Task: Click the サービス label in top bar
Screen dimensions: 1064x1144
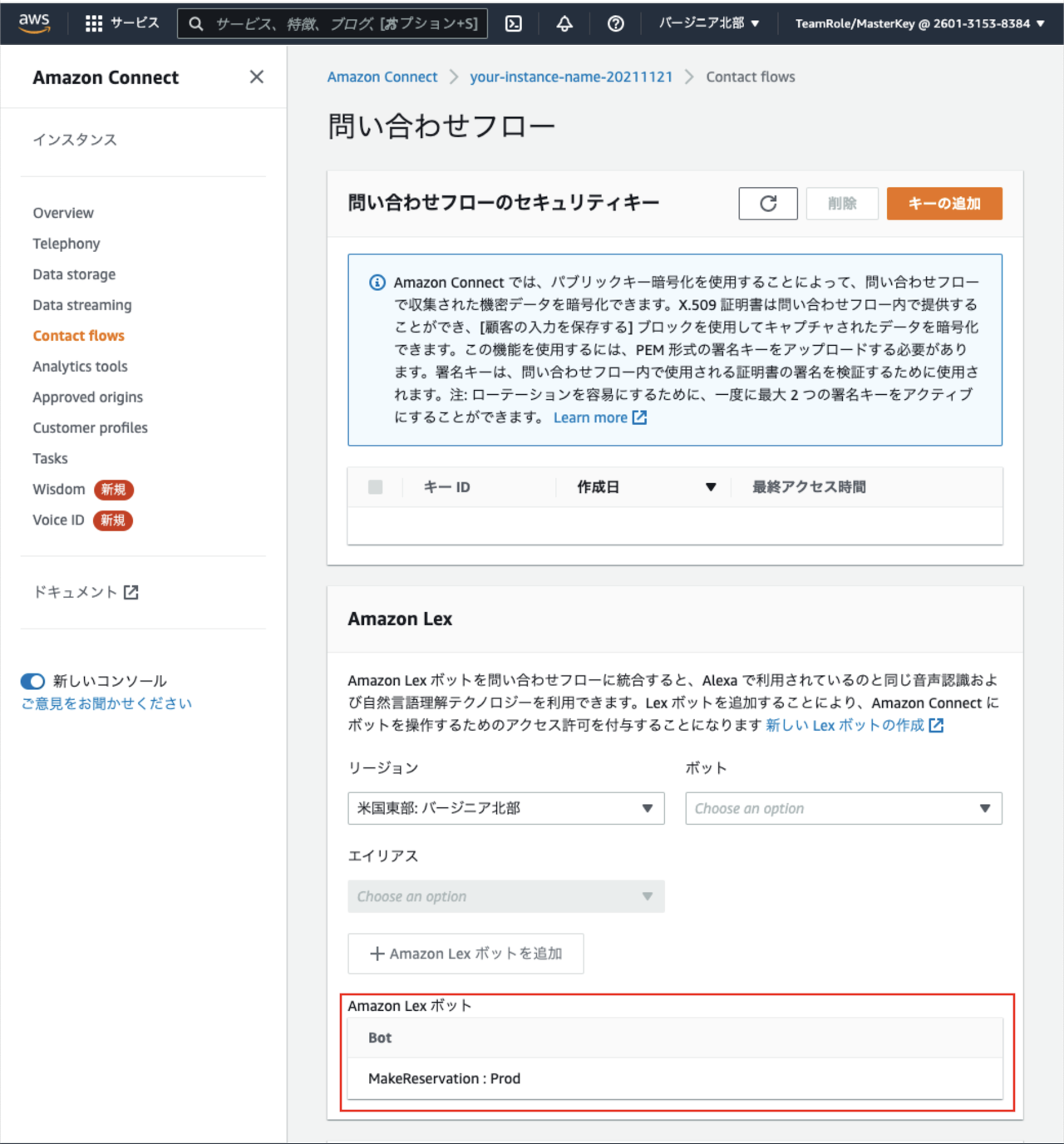Action: pos(135,23)
